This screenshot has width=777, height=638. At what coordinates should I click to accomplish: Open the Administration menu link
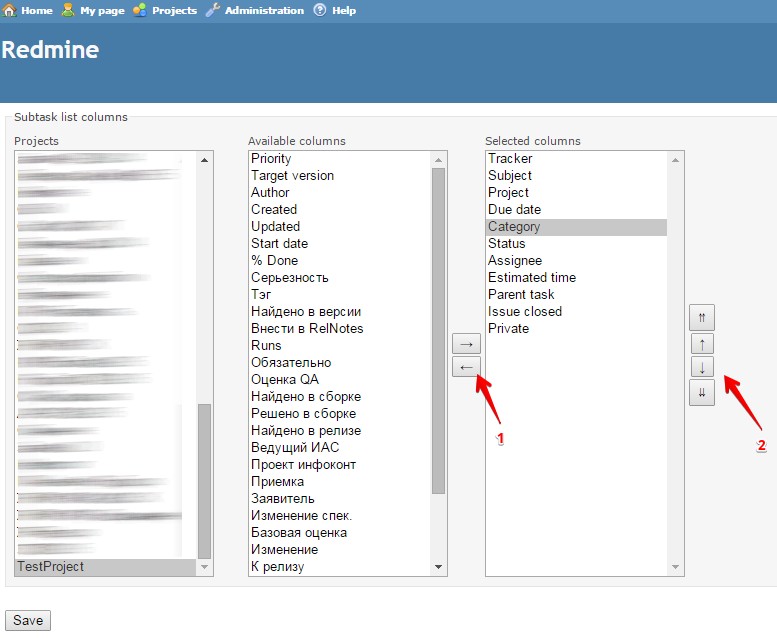pos(264,10)
